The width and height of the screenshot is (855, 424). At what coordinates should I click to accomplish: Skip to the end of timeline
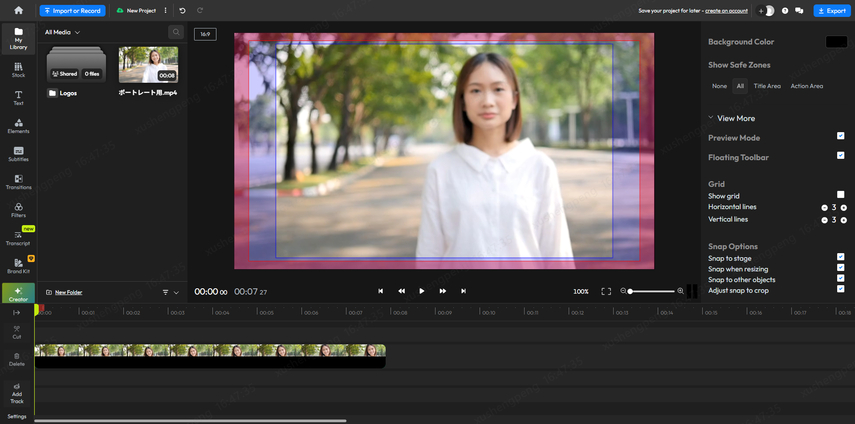463,292
